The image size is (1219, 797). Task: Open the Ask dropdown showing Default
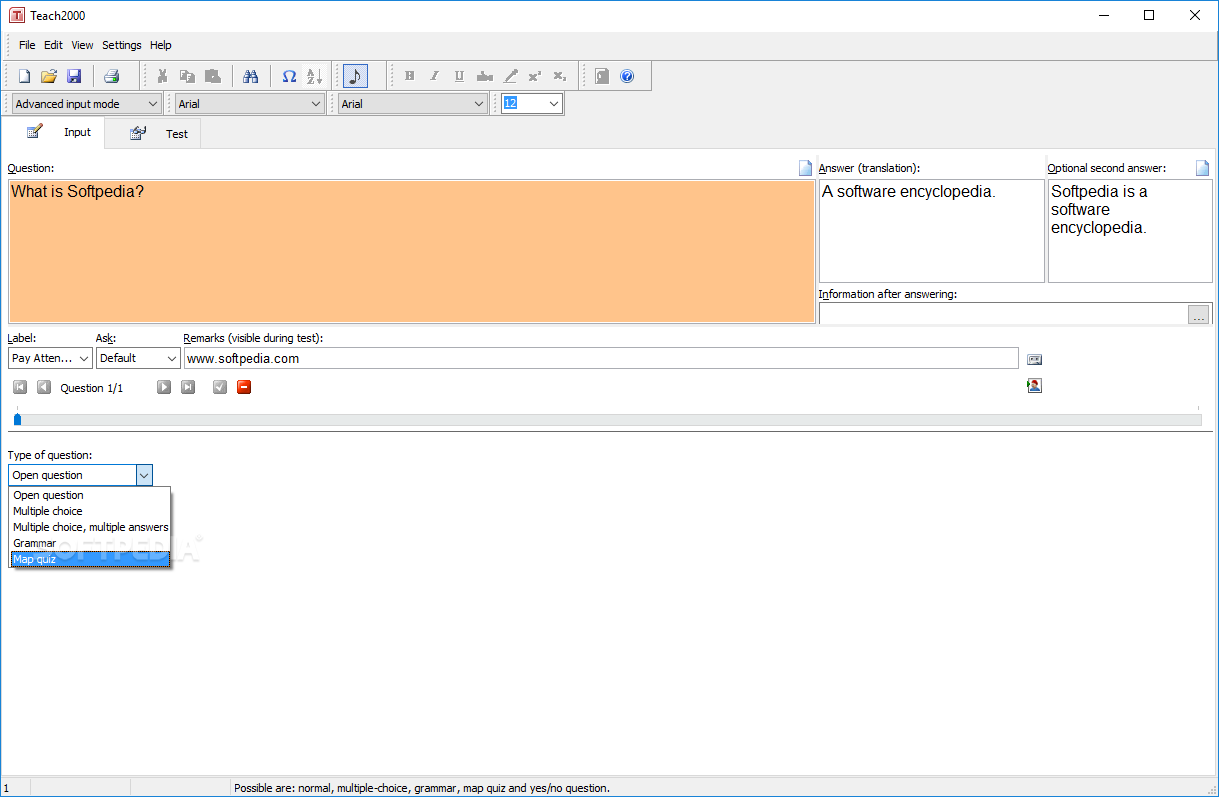coord(138,358)
